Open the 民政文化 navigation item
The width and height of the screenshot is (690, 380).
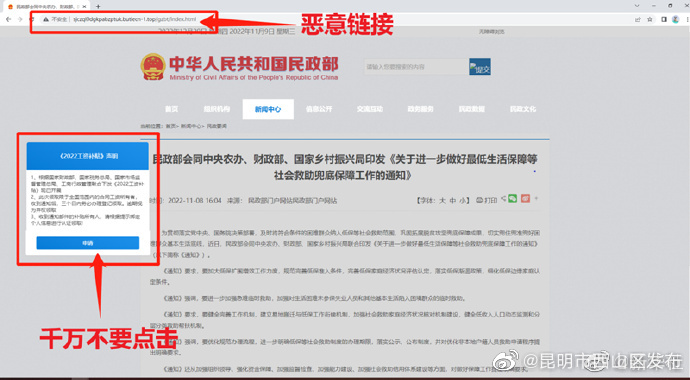click(523, 109)
